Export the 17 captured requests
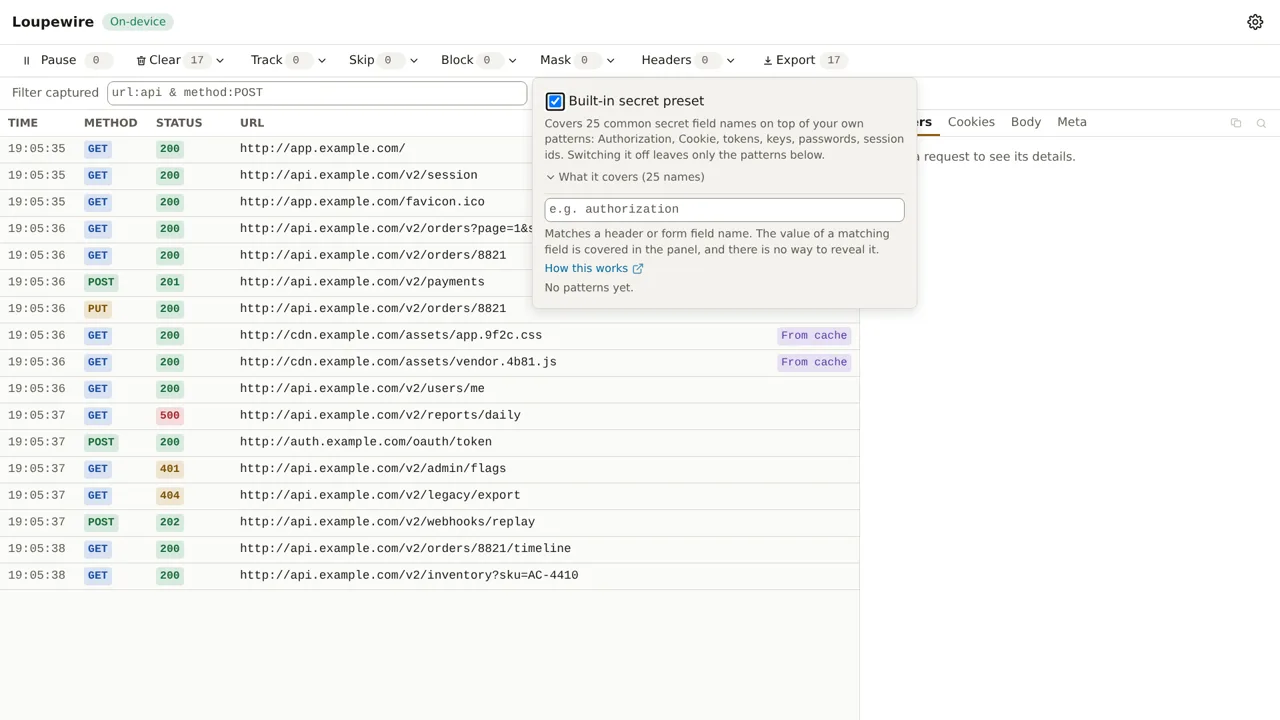This screenshot has height=720, width=1280. pos(804,60)
